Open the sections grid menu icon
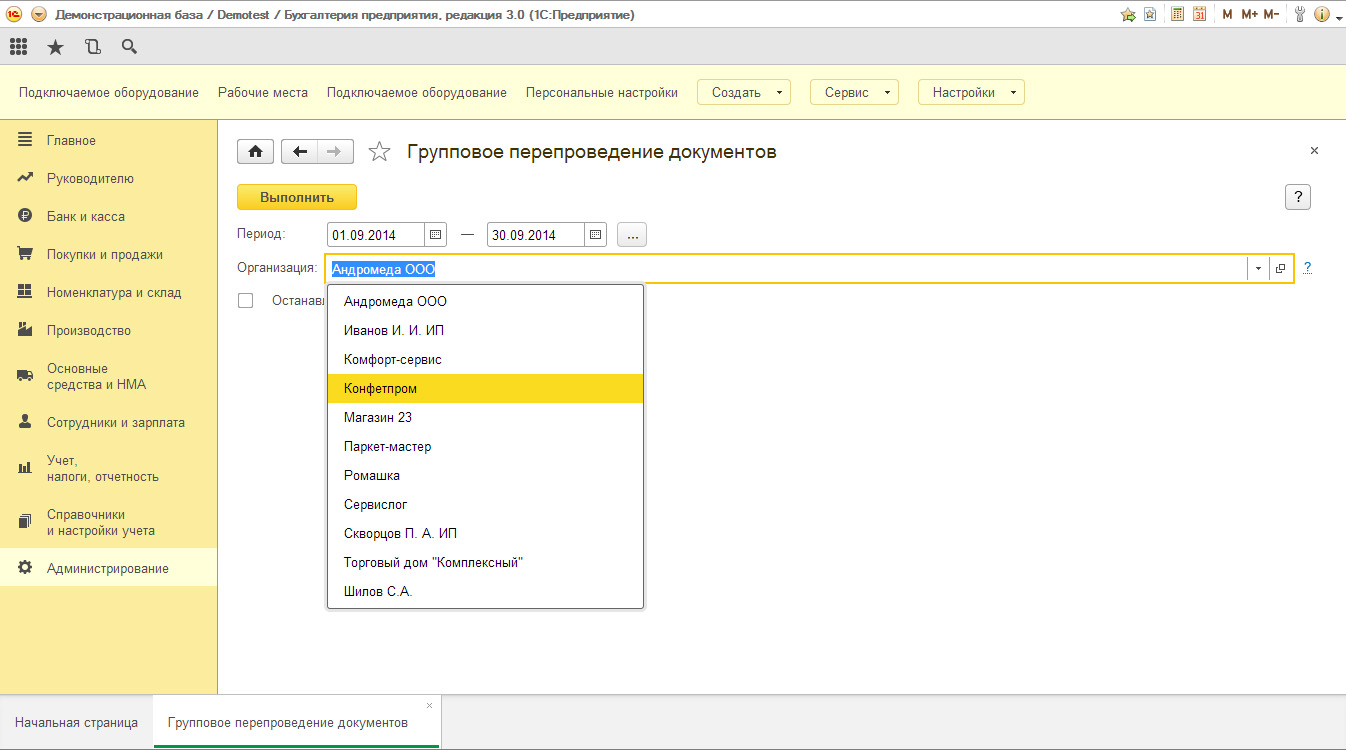 [18, 46]
